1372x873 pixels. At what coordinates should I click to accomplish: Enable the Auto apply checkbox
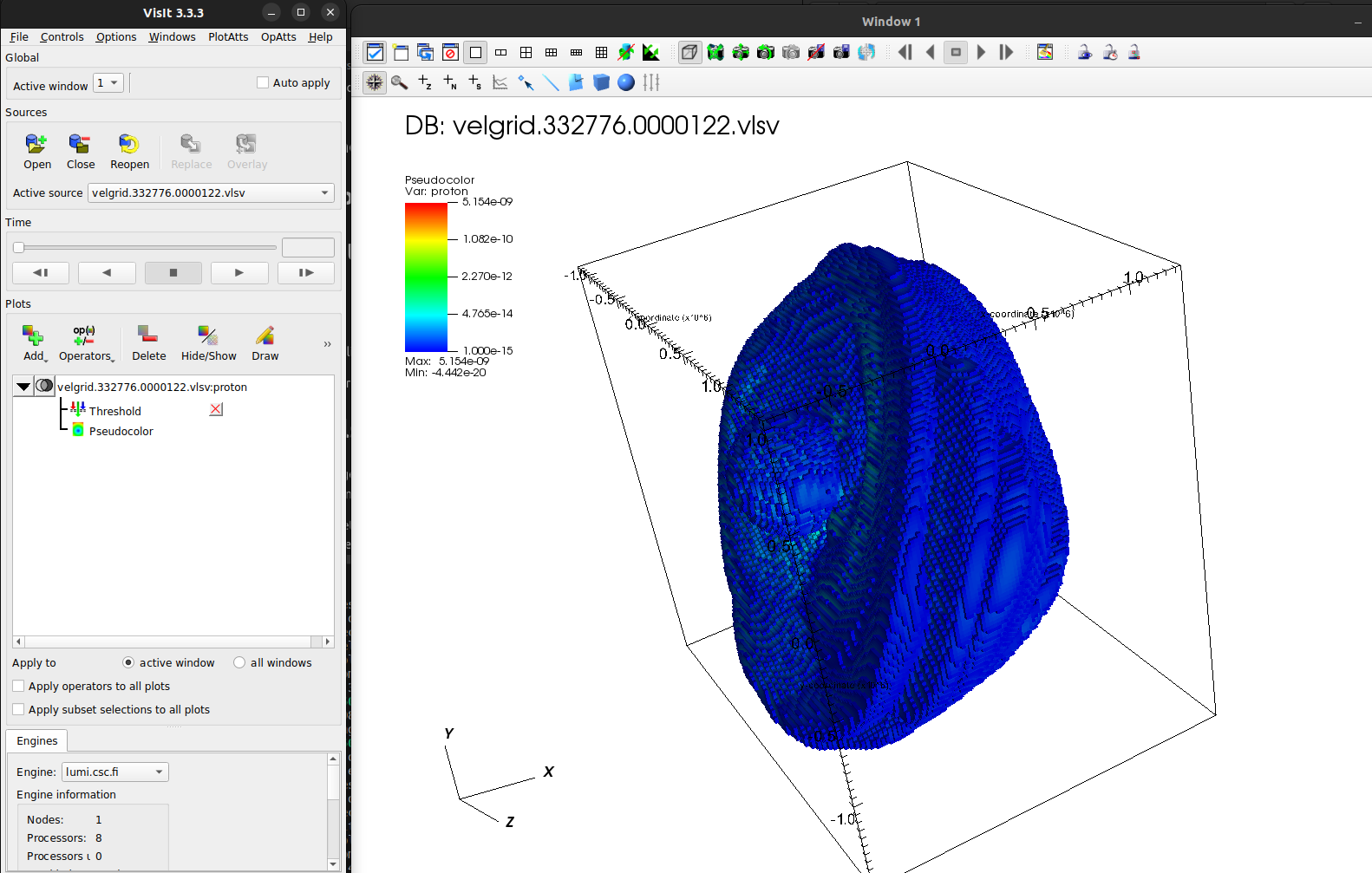263,83
